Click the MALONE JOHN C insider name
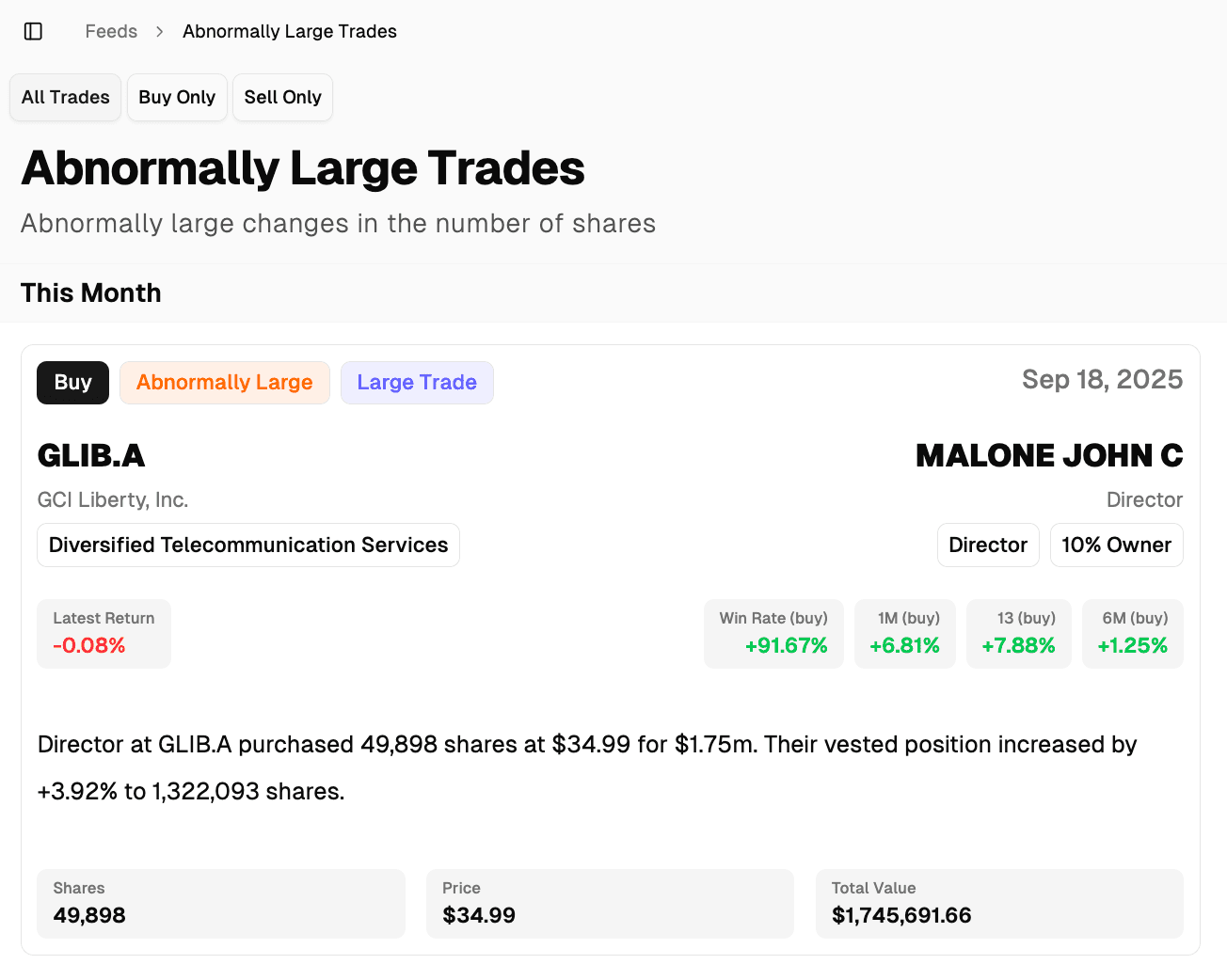1227x980 pixels. coord(1049,455)
